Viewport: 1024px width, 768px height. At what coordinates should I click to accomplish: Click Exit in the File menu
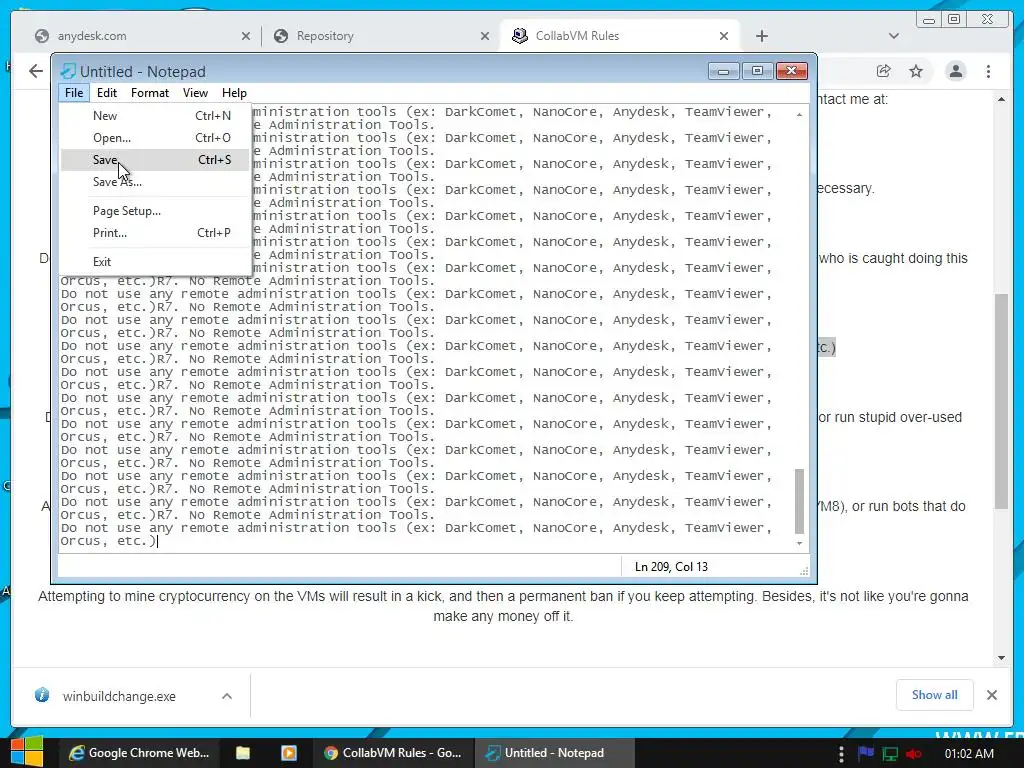(x=155, y=261)
